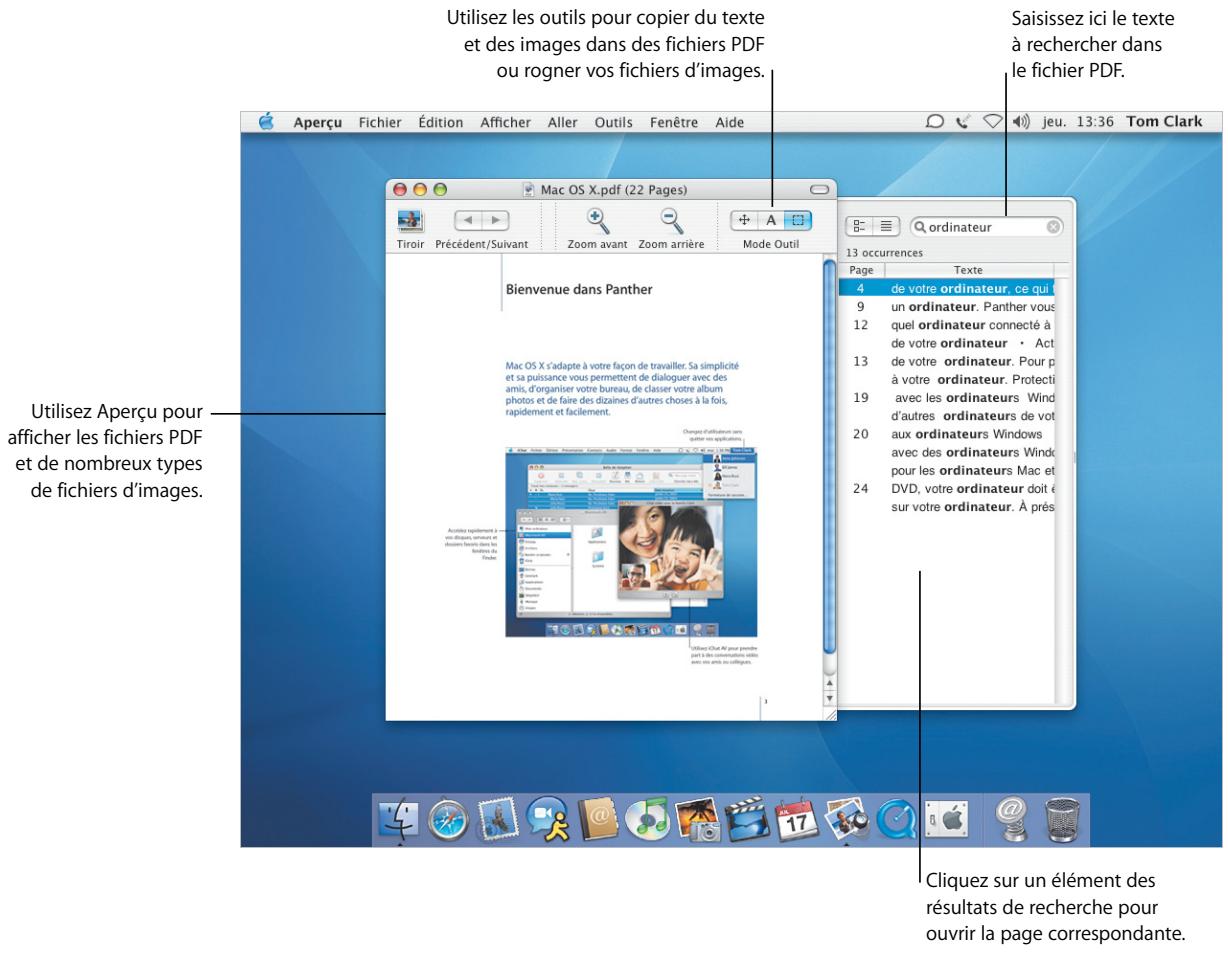Open iChat in the Dock

[549, 820]
